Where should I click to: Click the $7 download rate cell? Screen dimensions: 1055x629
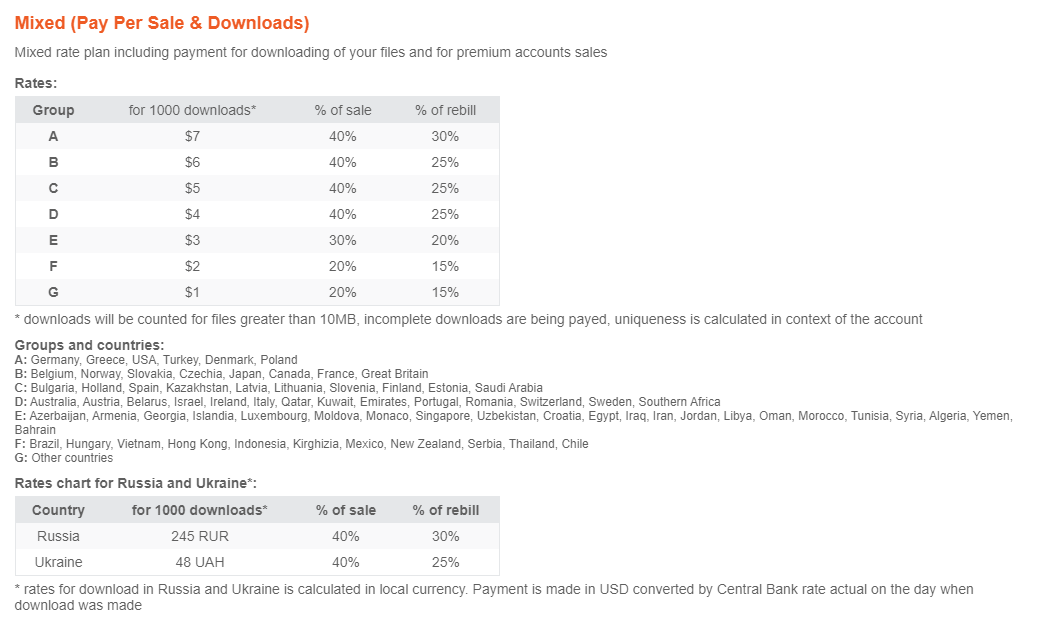pyautogui.click(x=193, y=136)
